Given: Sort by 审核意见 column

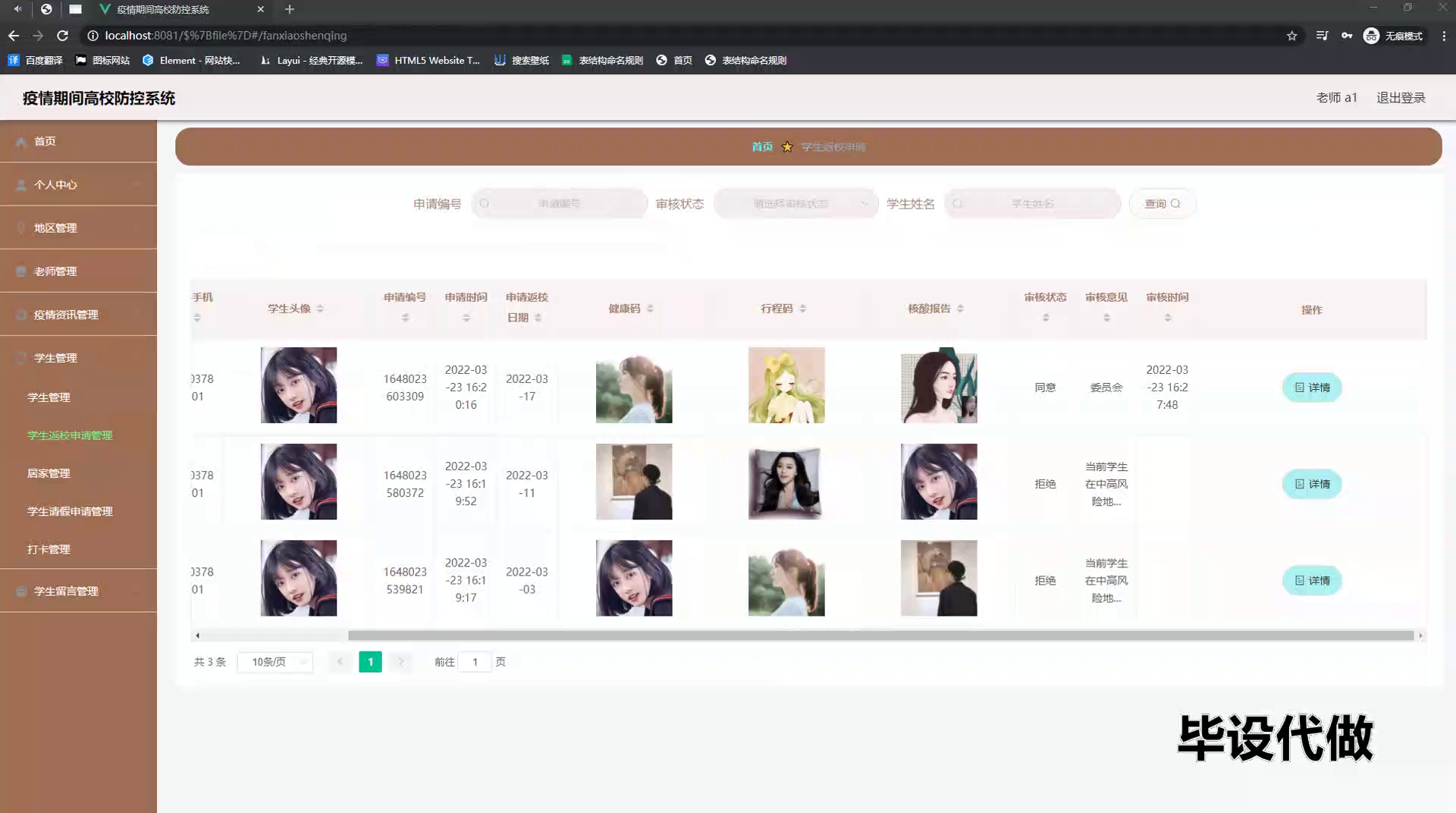Looking at the screenshot, I should [x=1106, y=318].
